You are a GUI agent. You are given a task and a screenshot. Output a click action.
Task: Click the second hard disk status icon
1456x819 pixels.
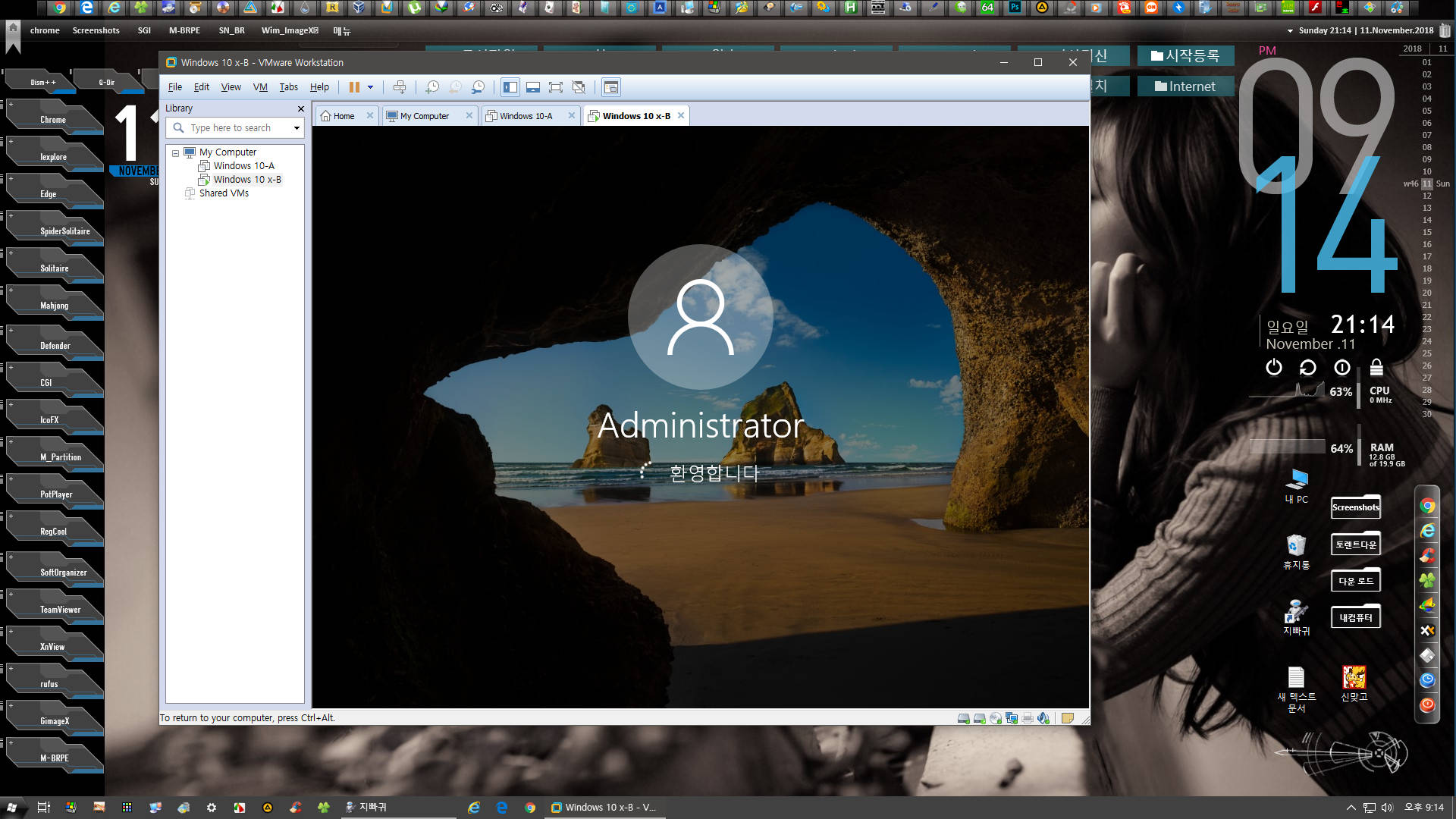[980, 718]
